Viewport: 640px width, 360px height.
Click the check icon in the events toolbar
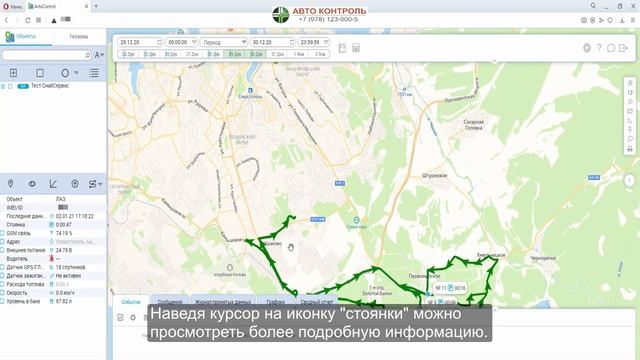pyautogui.click(x=120, y=317)
